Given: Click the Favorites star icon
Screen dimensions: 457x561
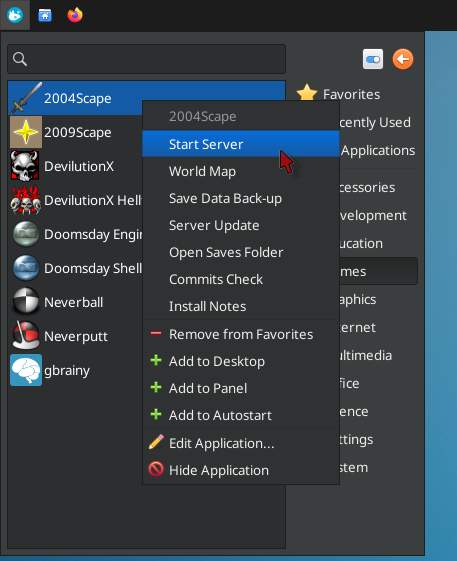Looking at the screenshot, I should pyautogui.click(x=307, y=93).
